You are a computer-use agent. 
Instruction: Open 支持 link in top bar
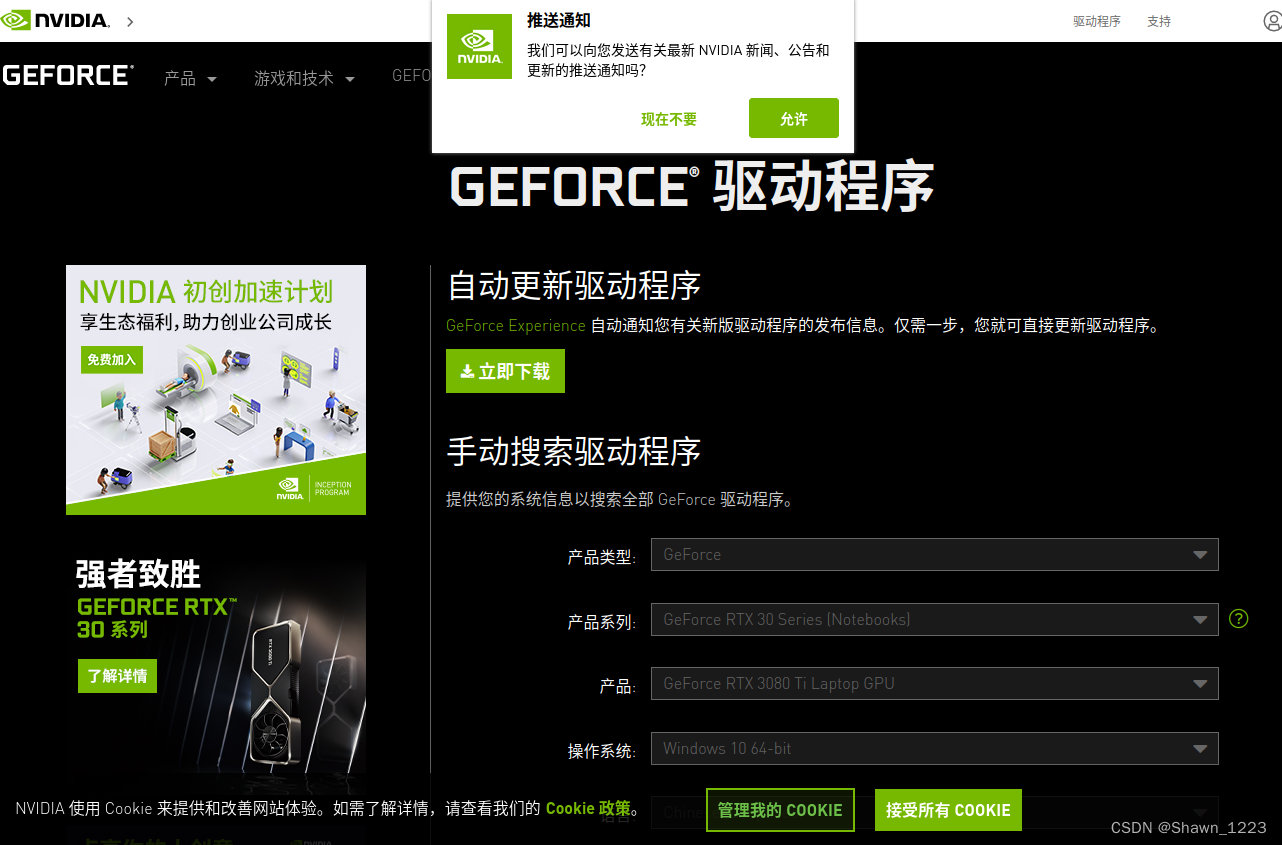[1158, 21]
